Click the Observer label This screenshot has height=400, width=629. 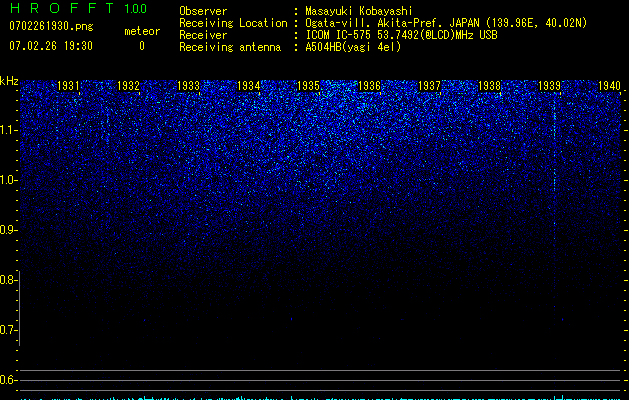(x=203, y=11)
